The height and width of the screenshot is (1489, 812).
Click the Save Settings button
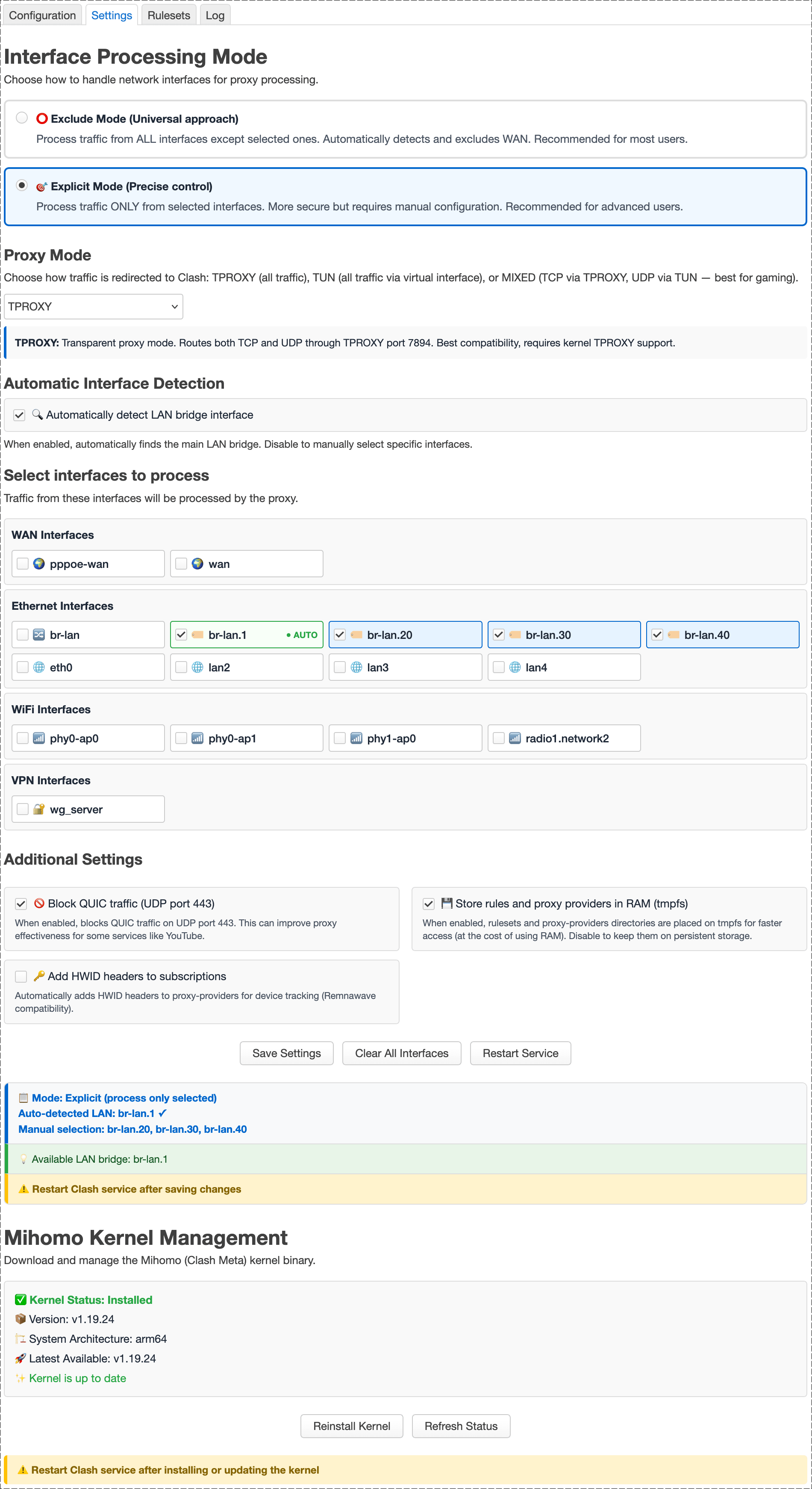tap(286, 1053)
